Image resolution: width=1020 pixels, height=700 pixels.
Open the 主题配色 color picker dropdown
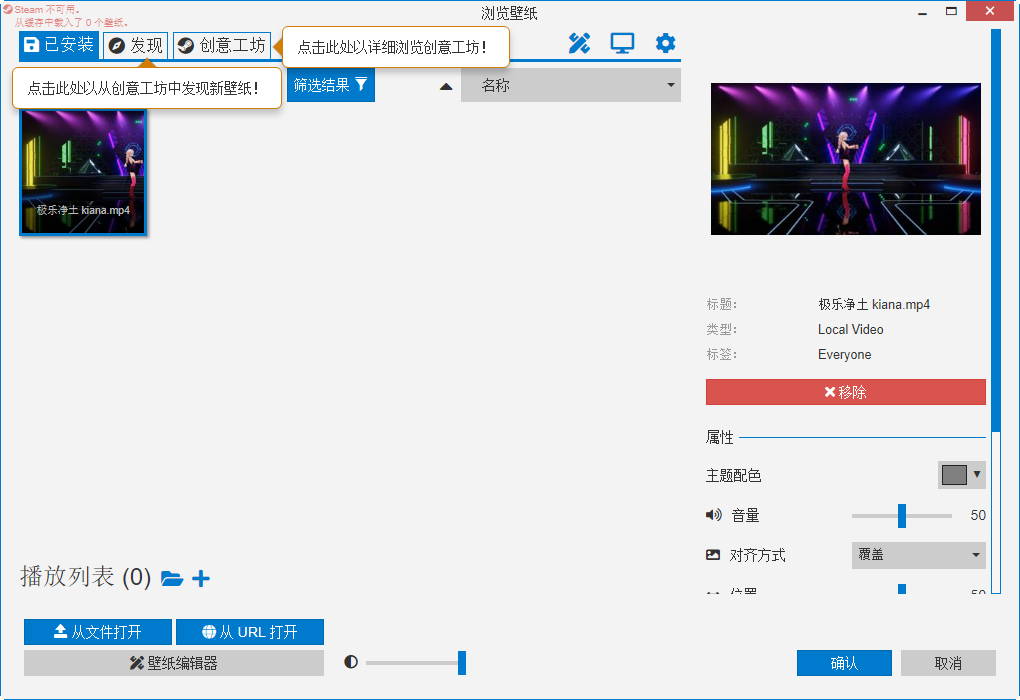pos(961,475)
